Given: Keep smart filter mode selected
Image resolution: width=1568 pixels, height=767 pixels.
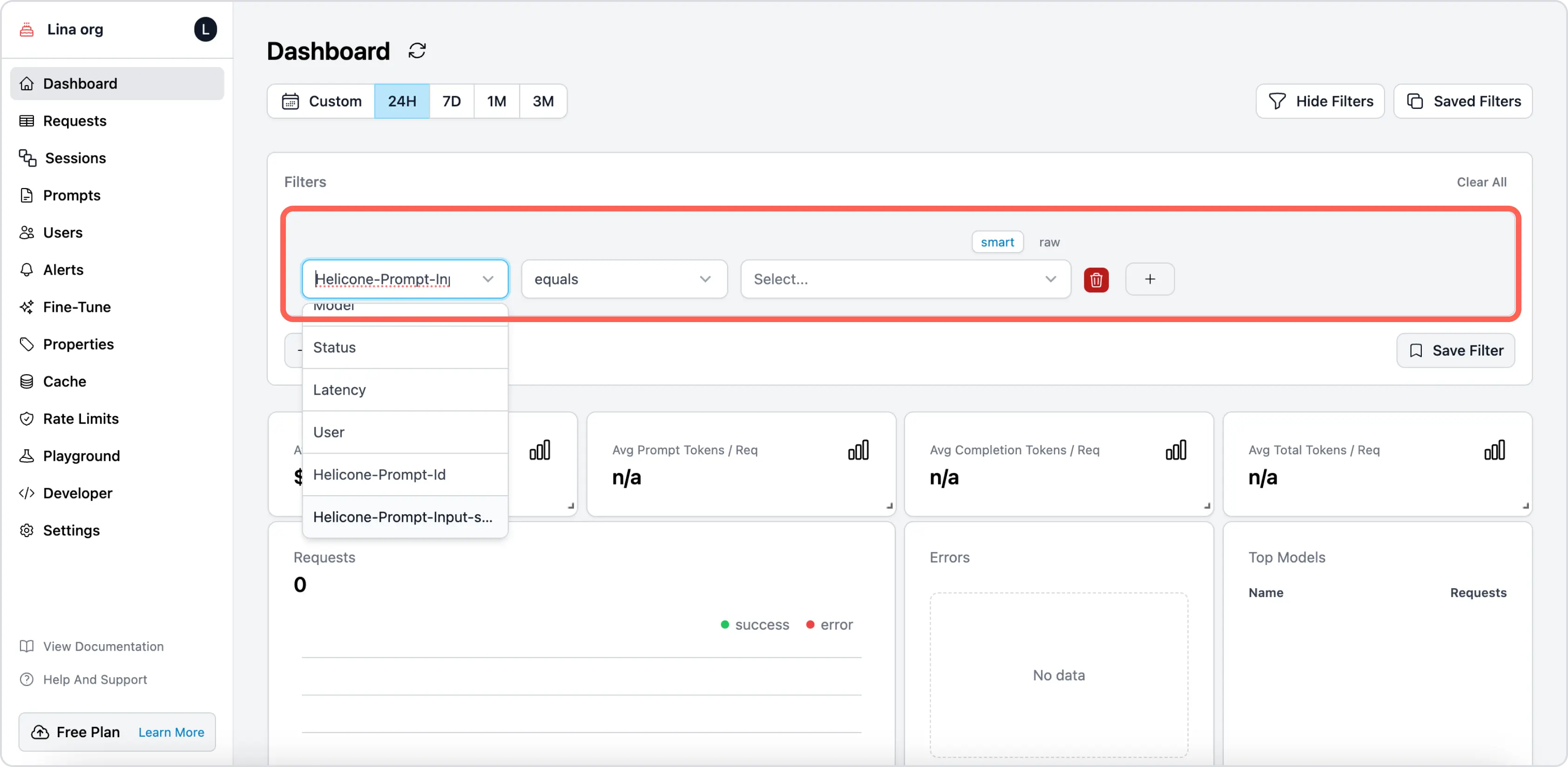Looking at the screenshot, I should 997,242.
